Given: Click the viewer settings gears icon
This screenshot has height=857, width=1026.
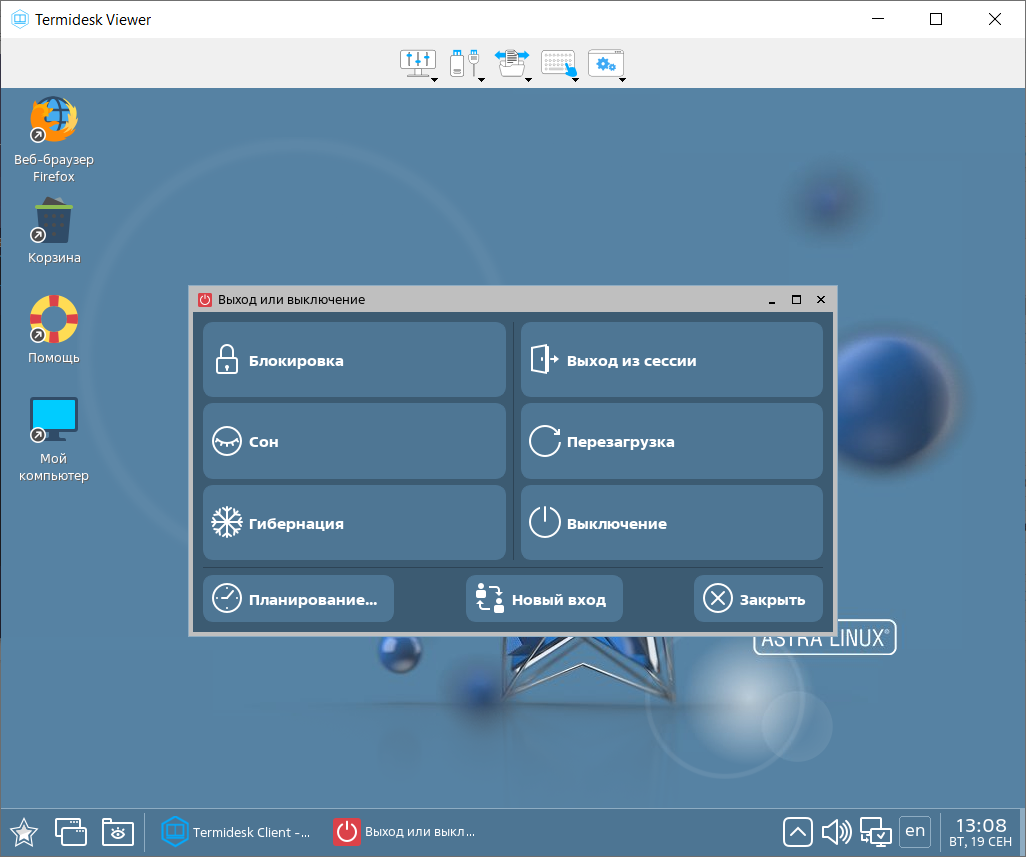Looking at the screenshot, I should (606, 64).
